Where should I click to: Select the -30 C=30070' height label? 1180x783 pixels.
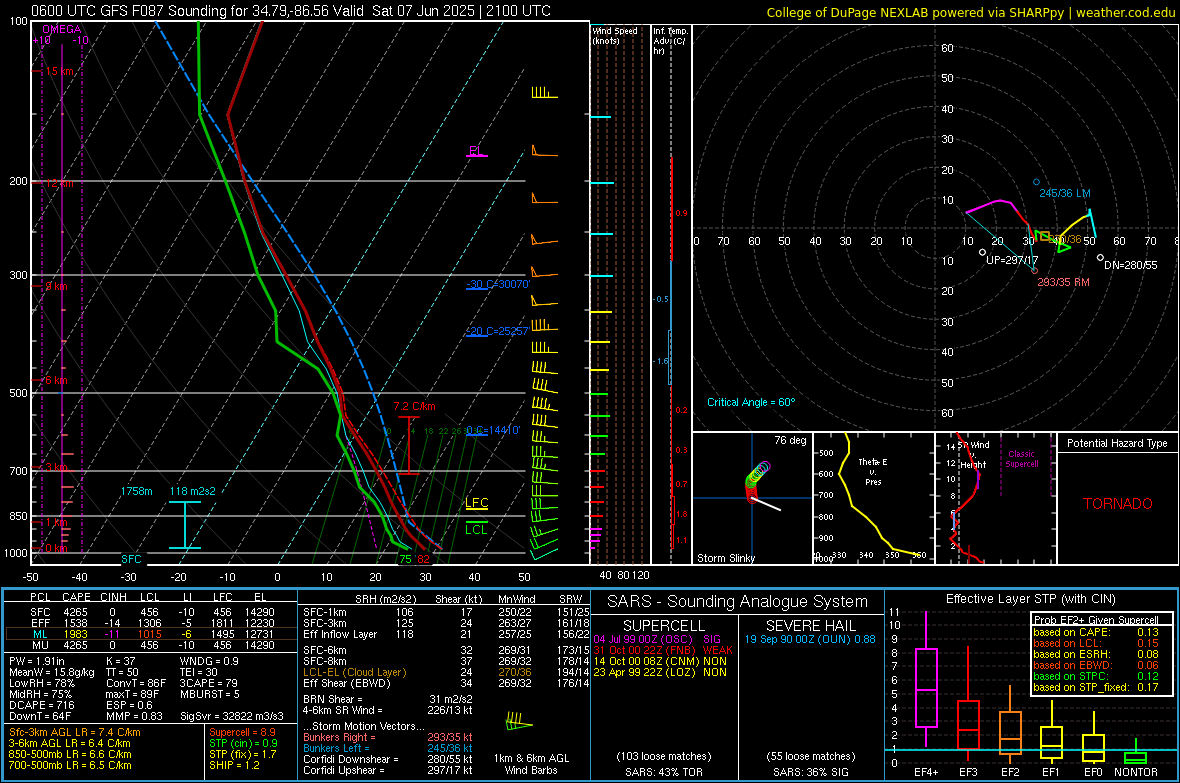(498, 284)
